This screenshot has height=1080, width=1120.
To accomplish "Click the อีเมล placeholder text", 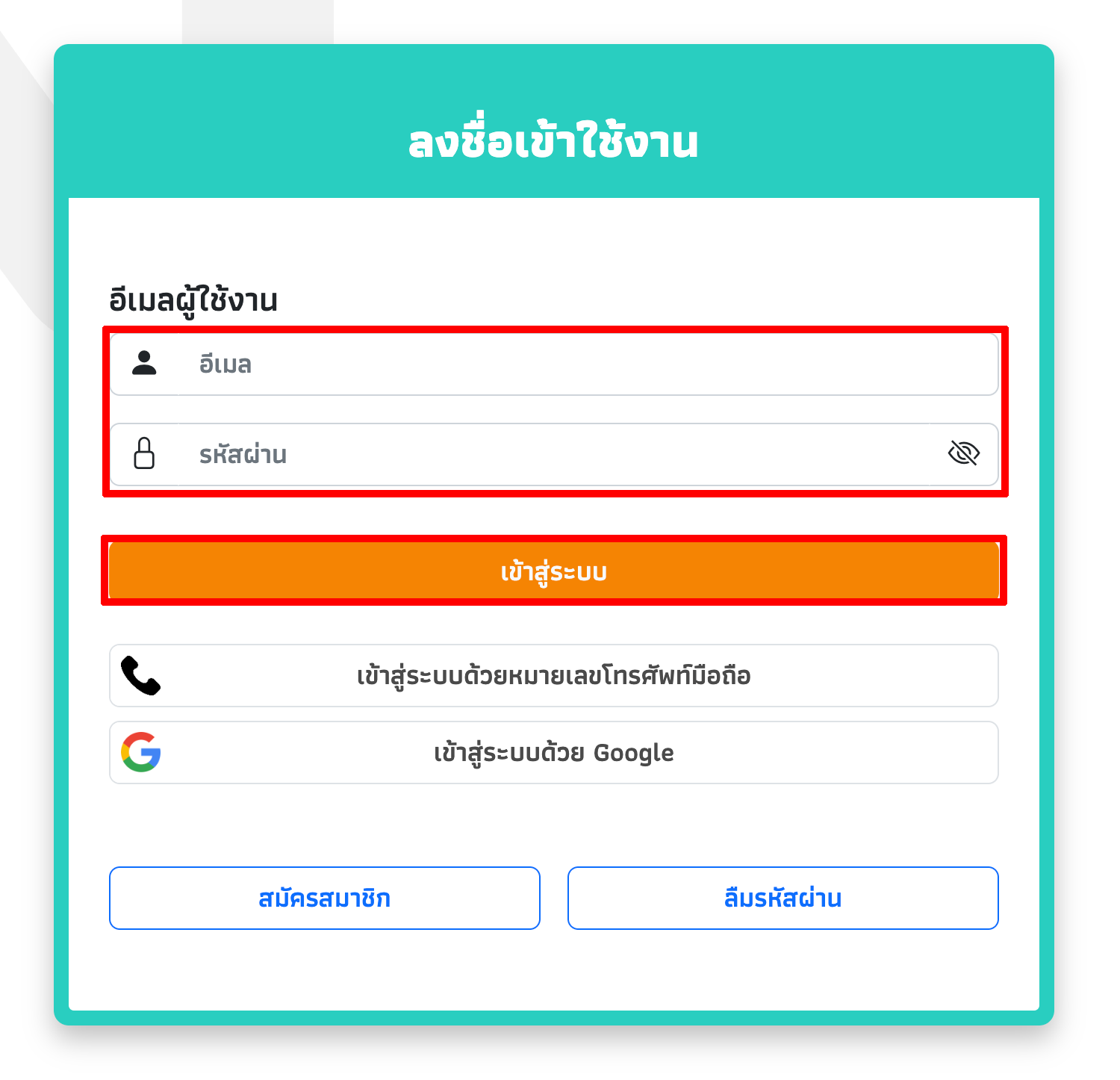I will [x=225, y=364].
